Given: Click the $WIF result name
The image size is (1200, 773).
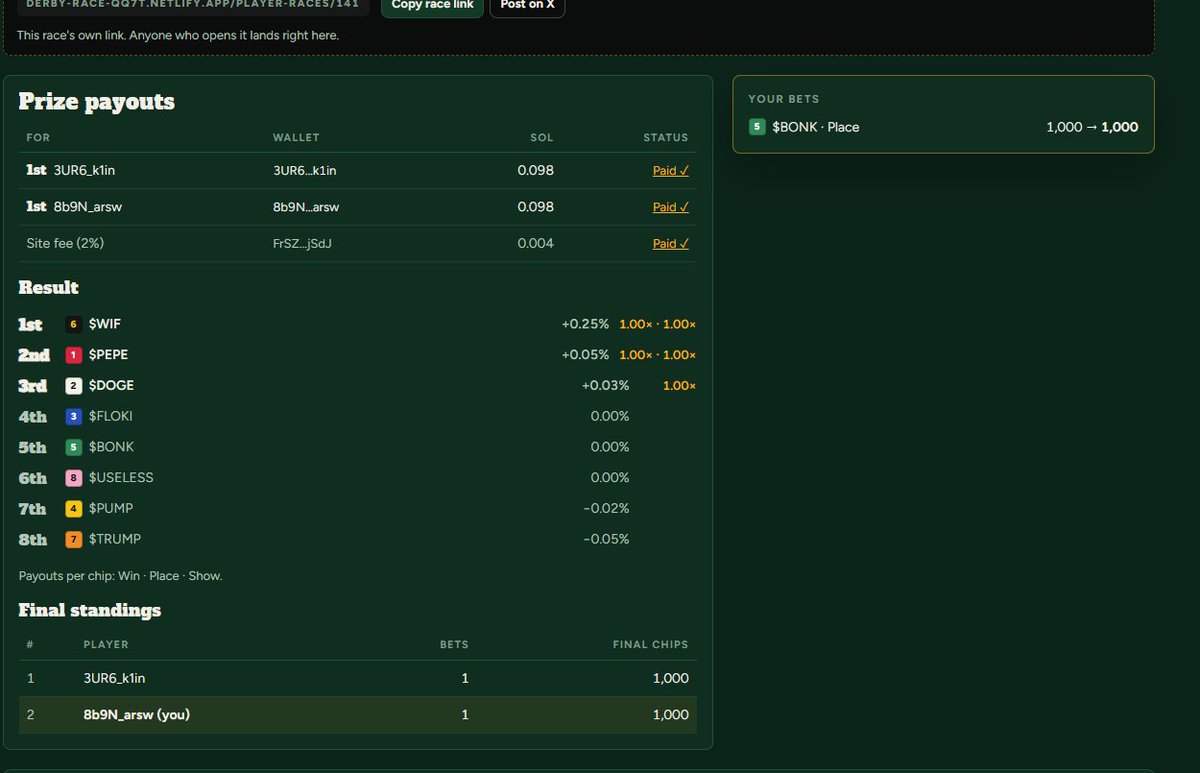Looking at the screenshot, I should tap(105, 324).
